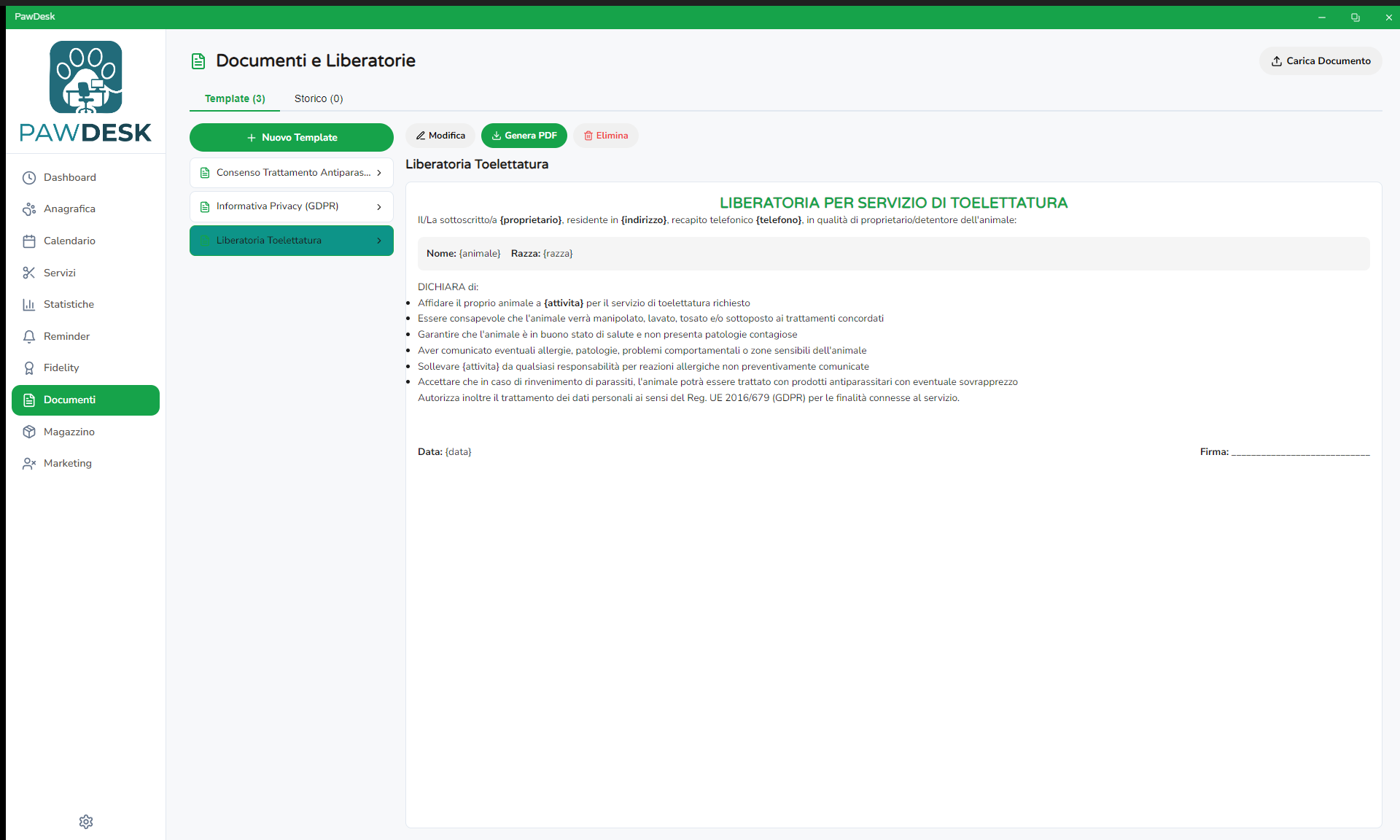Image resolution: width=1400 pixels, height=840 pixels.
Task: Click the Anagrafica sidebar icon
Action: [29, 209]
